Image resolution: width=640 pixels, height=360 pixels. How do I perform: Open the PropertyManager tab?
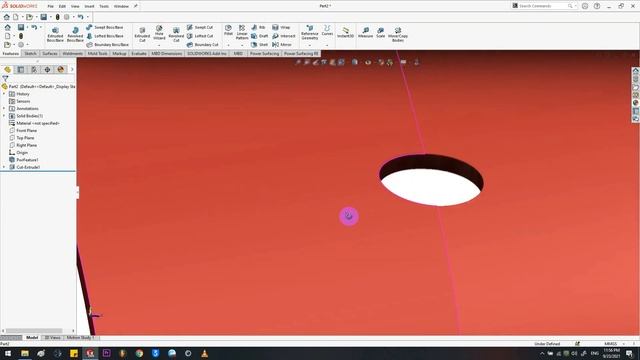(21, 69)
